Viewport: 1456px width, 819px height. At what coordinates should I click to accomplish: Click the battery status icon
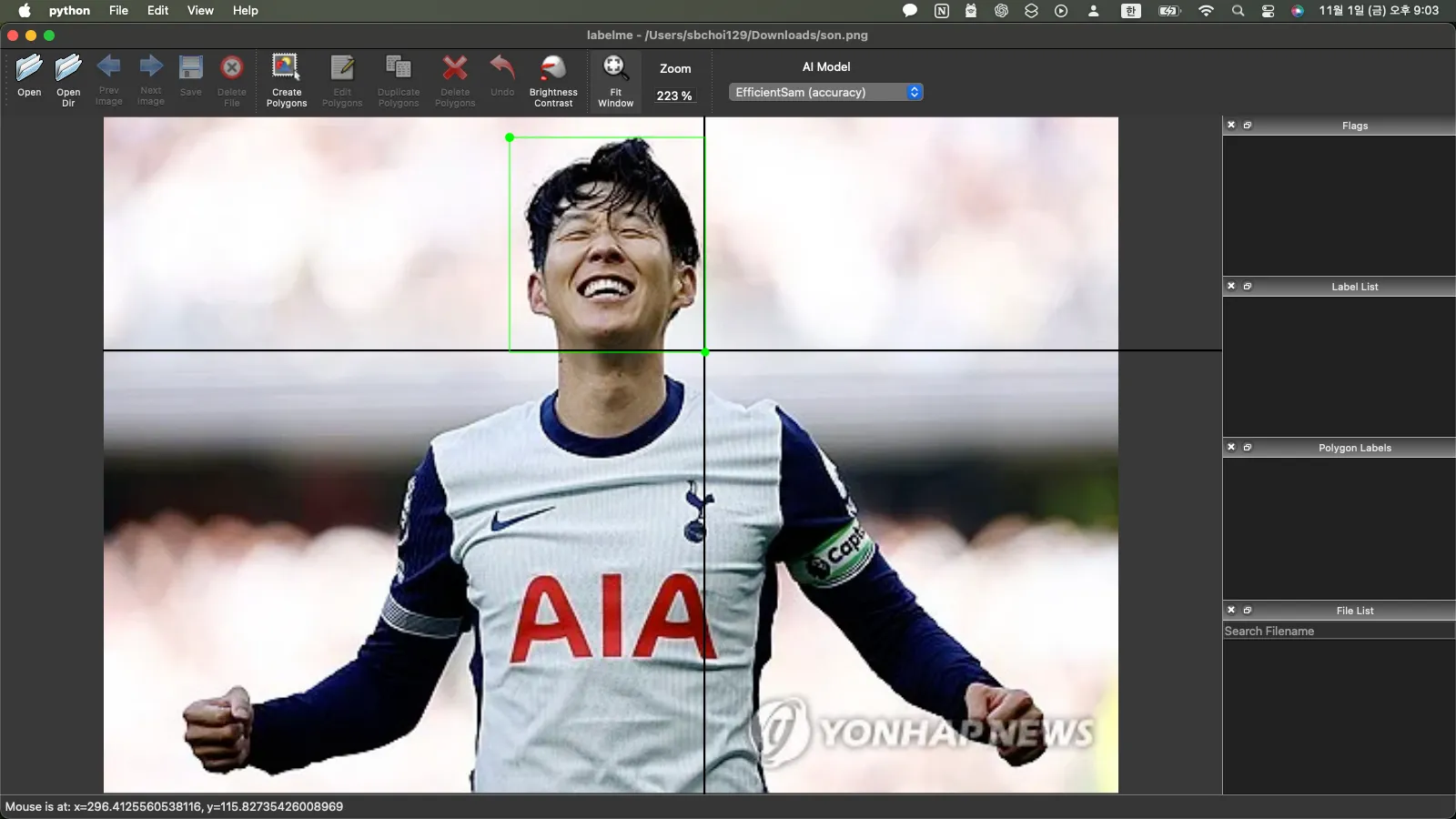1169,11
